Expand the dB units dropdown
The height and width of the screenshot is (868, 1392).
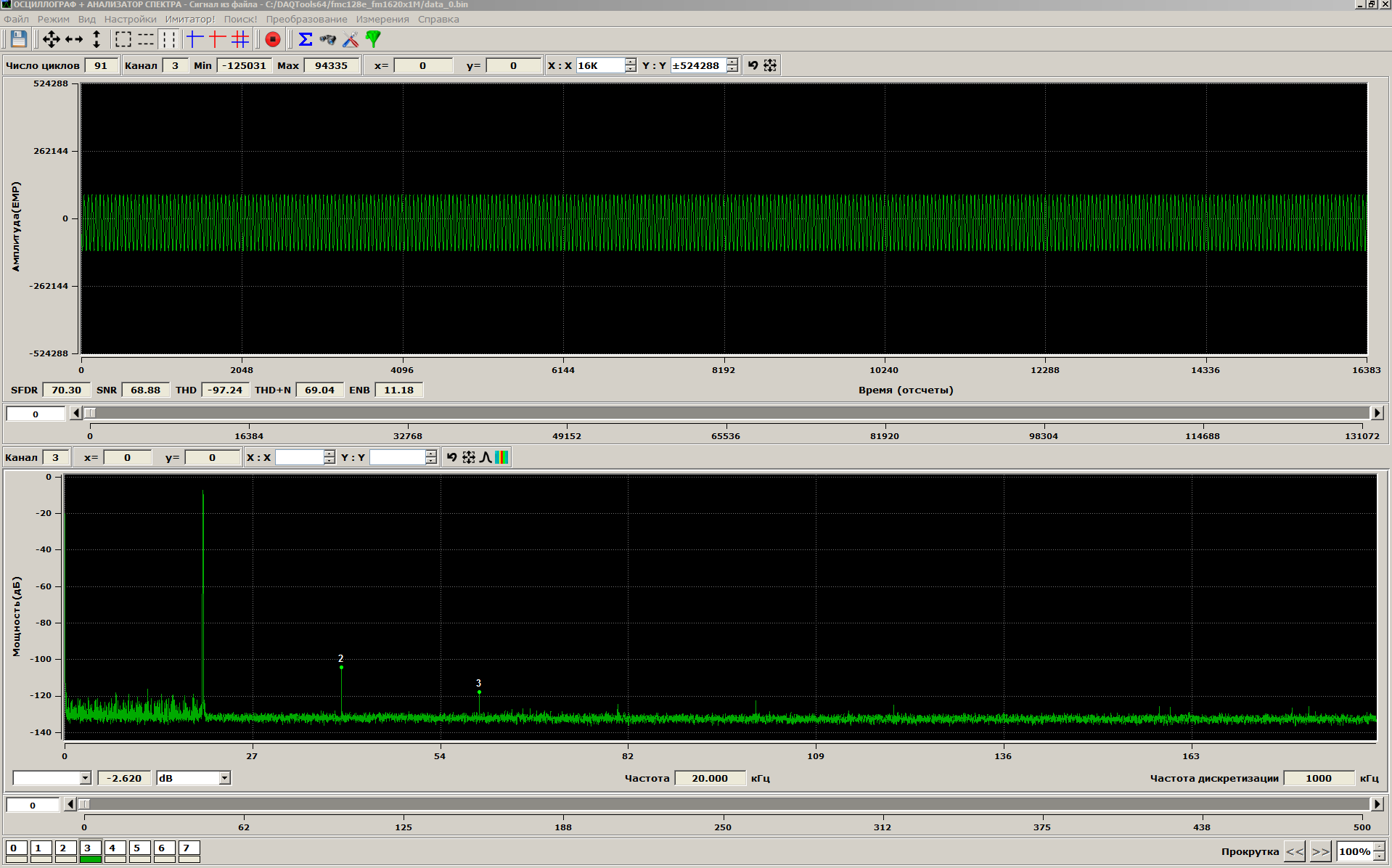click(x=225, y=778)
